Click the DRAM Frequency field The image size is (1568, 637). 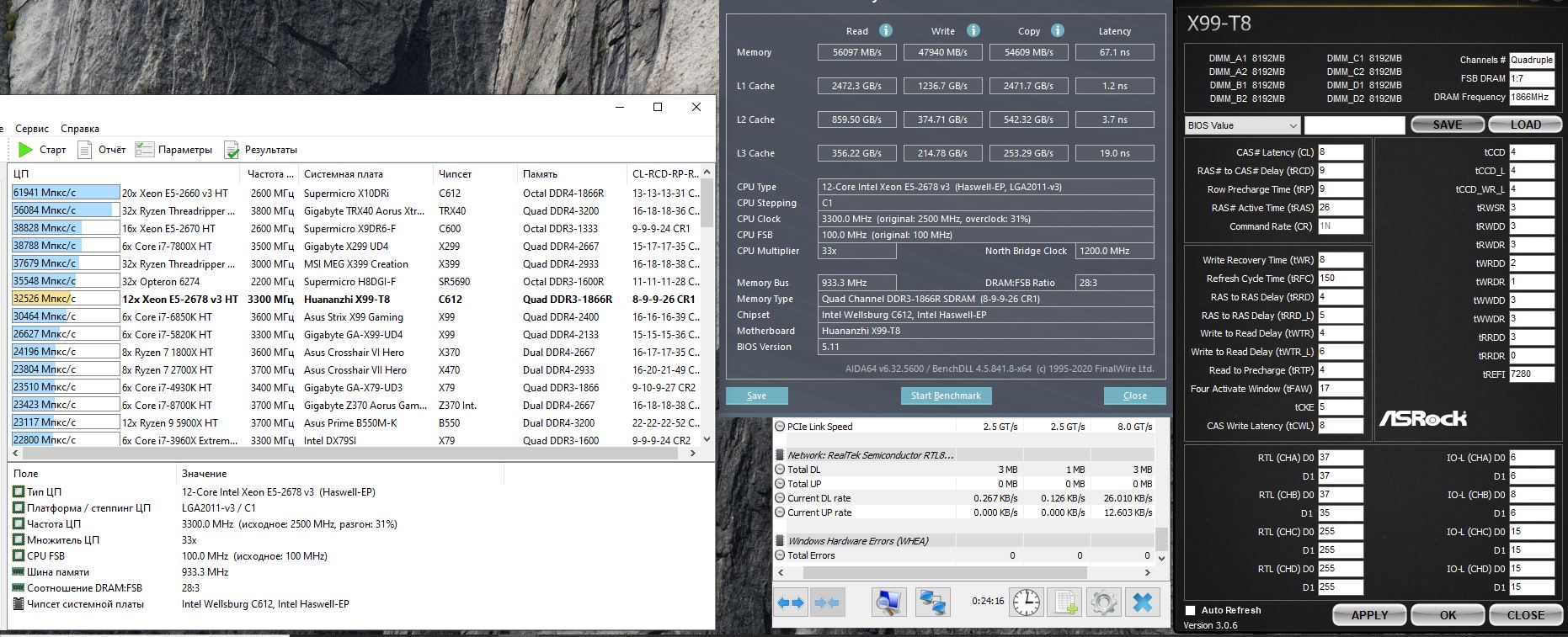1532,97
